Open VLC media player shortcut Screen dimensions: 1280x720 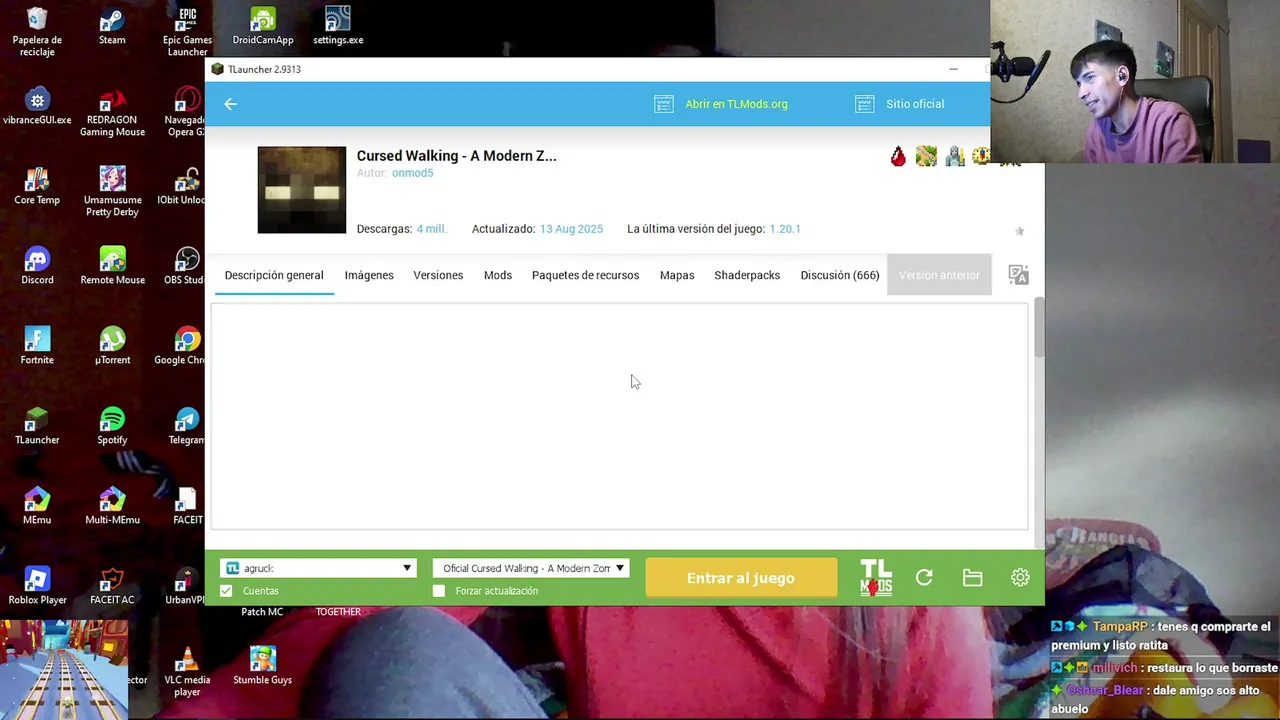click(187, 672)
